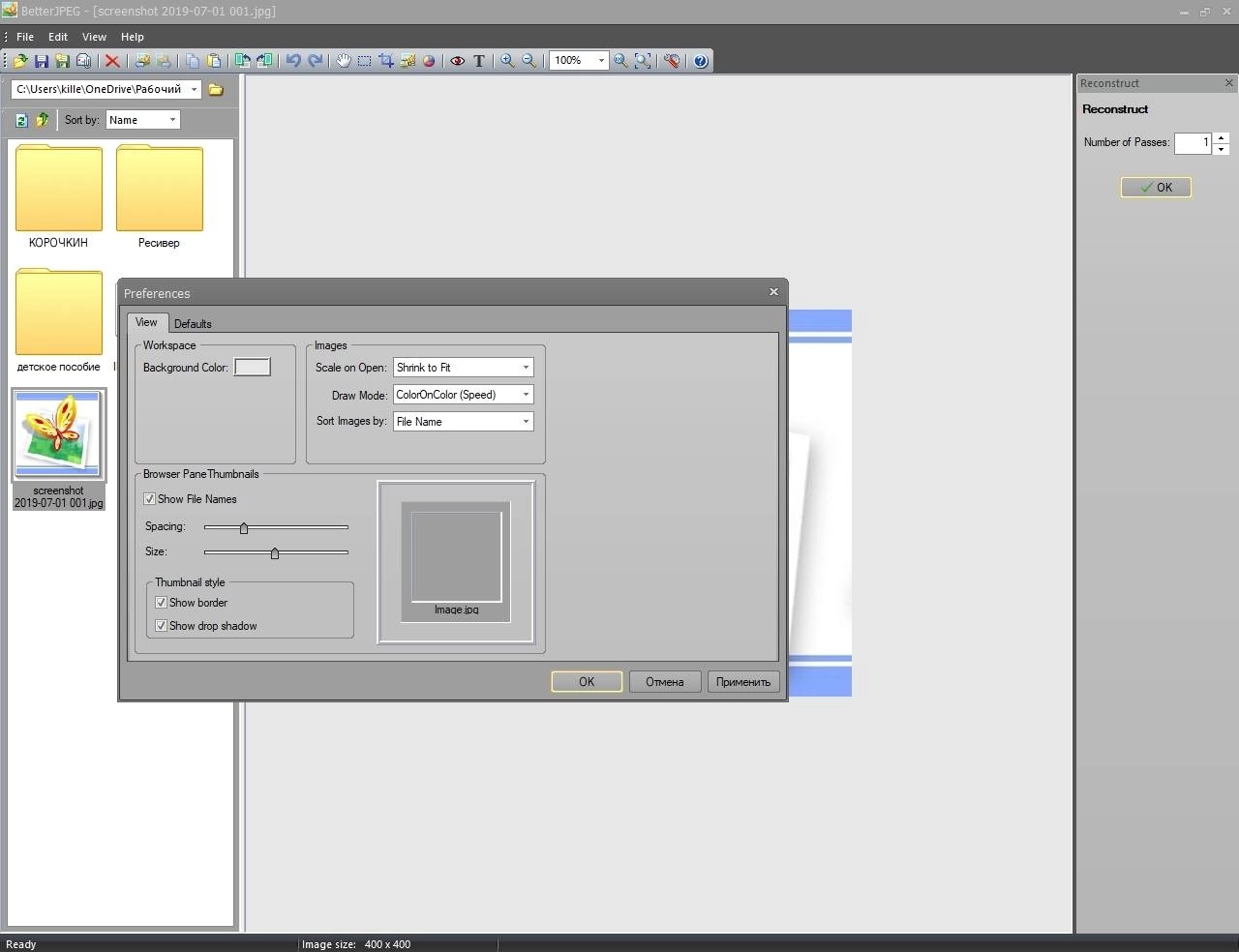Select the Text tool

pyautogui.click(x=478, y=61)
